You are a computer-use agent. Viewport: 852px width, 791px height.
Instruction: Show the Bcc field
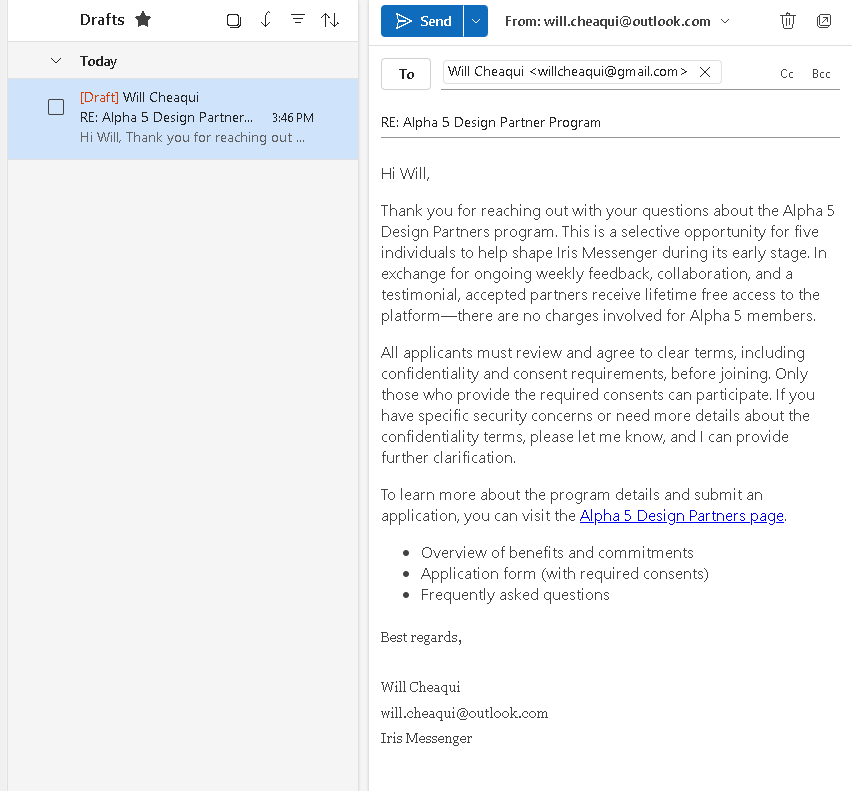pyautogui.click(x=821, y=74)
